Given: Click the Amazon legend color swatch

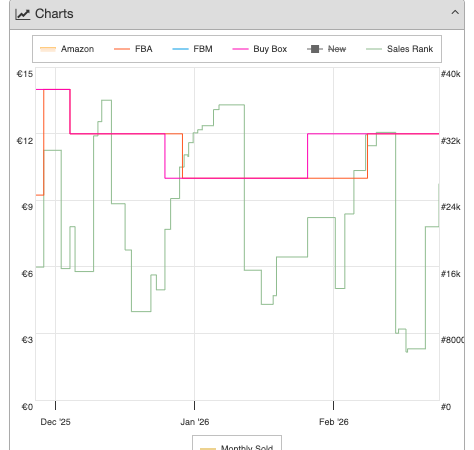Looking at the screenshot, I should click(48, 49).
